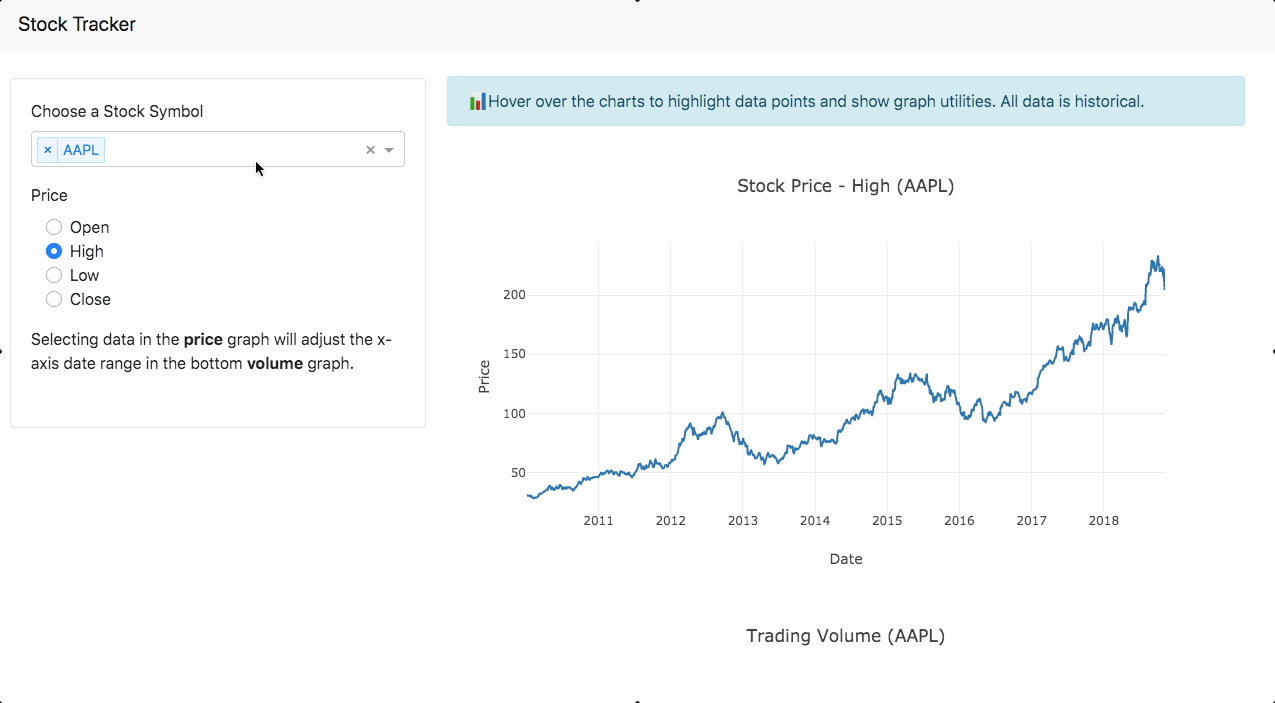
Task: Select the Low price radio button
Action: tap(53, 275)
